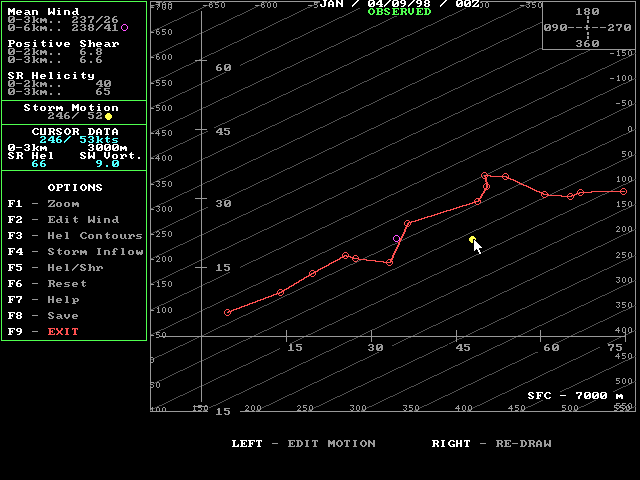Screen dimensions: 640x480
Task: Click the CURSOR DATA heading
Action: tap(75, 131)
